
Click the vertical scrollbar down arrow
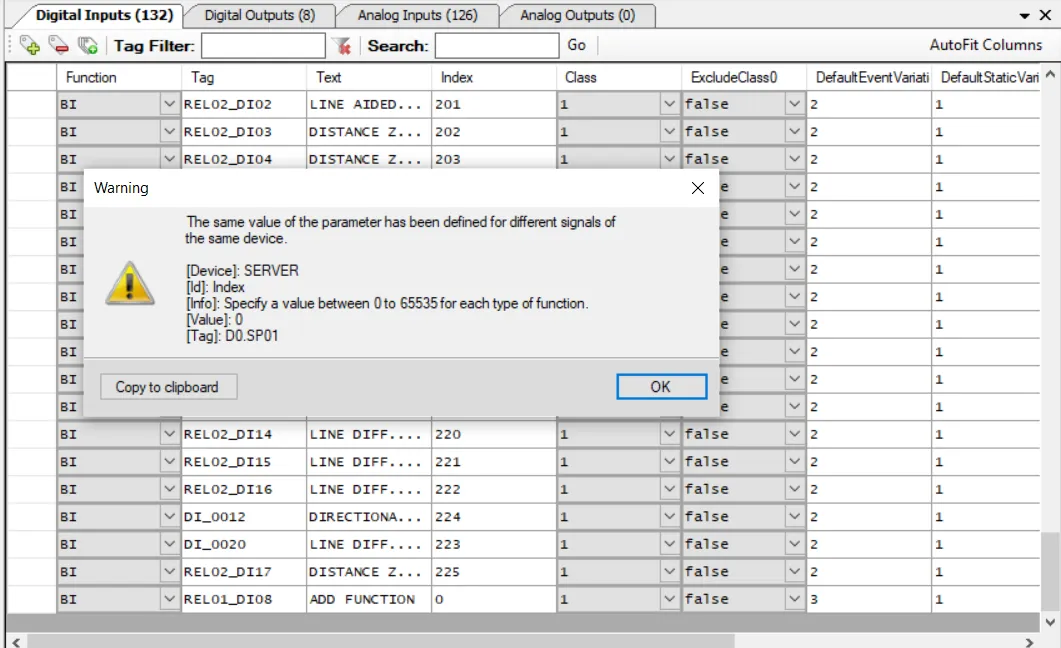(1050, 622)
